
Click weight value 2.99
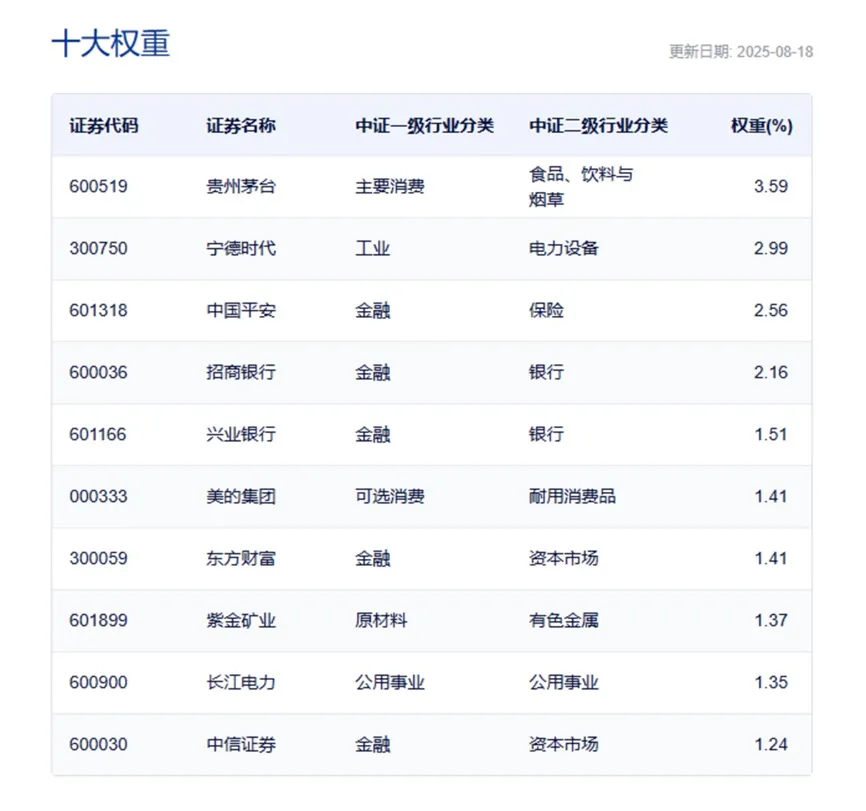[771, 248]
